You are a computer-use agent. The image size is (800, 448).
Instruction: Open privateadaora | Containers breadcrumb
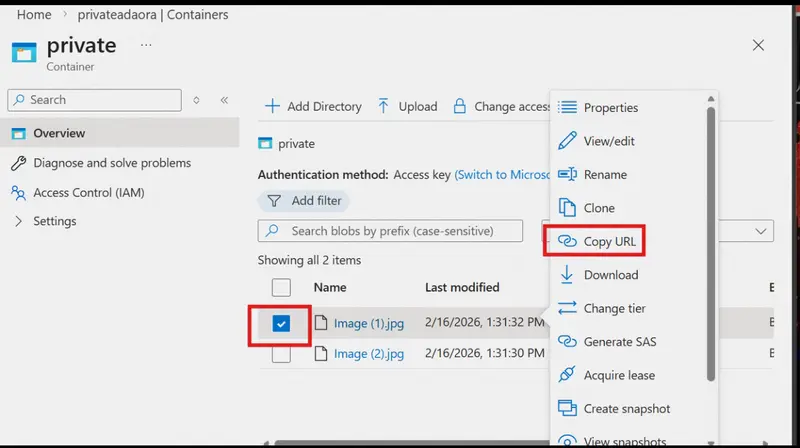(x=153, y=15)
